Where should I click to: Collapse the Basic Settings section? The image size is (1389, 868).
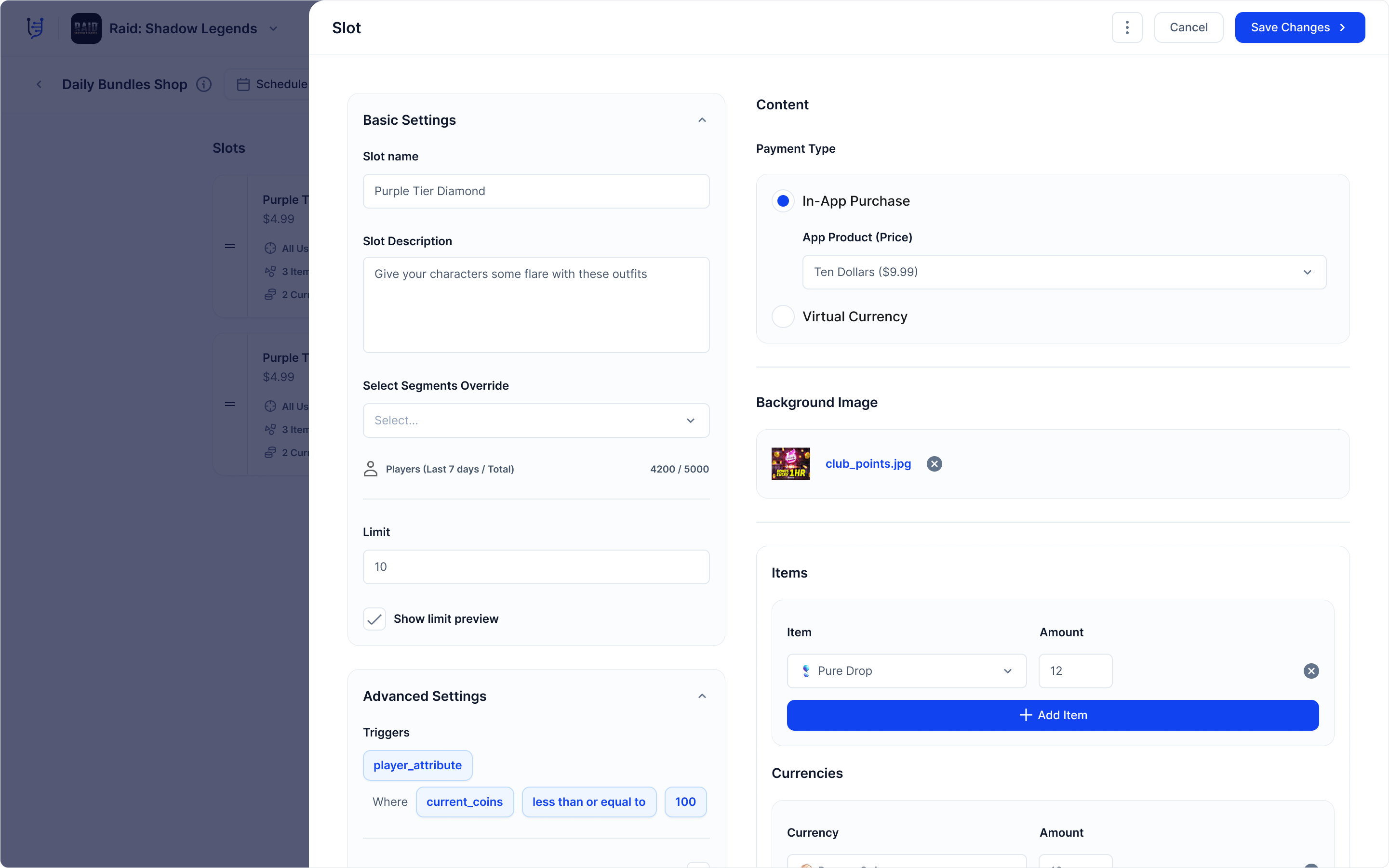[x=701, y=120]
